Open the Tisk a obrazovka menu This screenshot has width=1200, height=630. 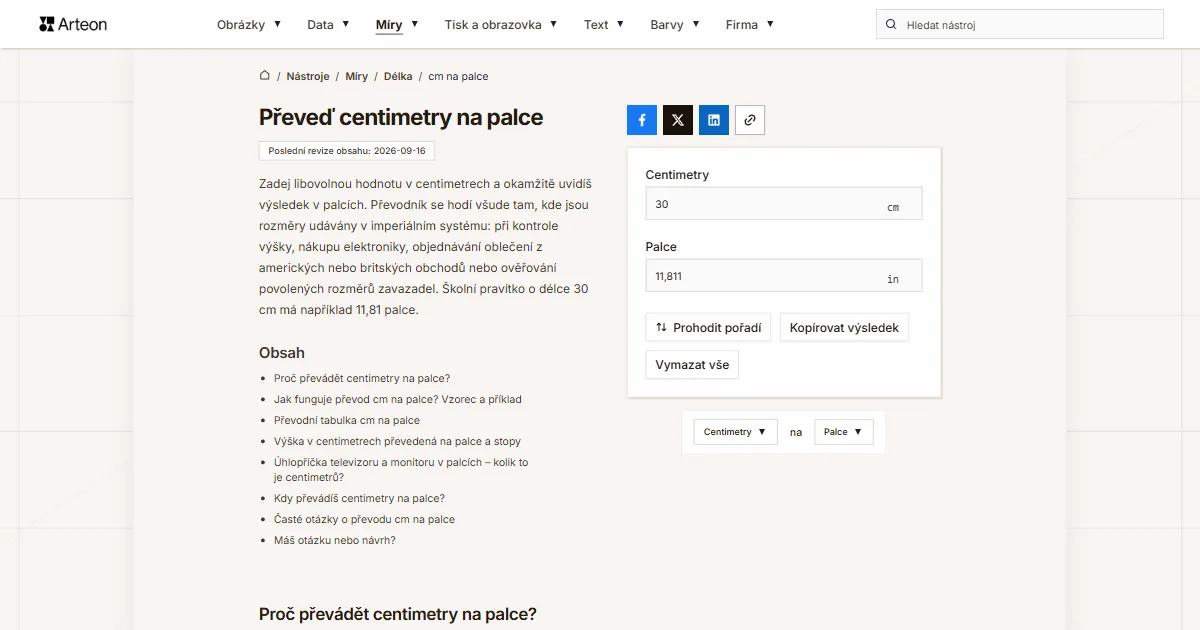501,24
